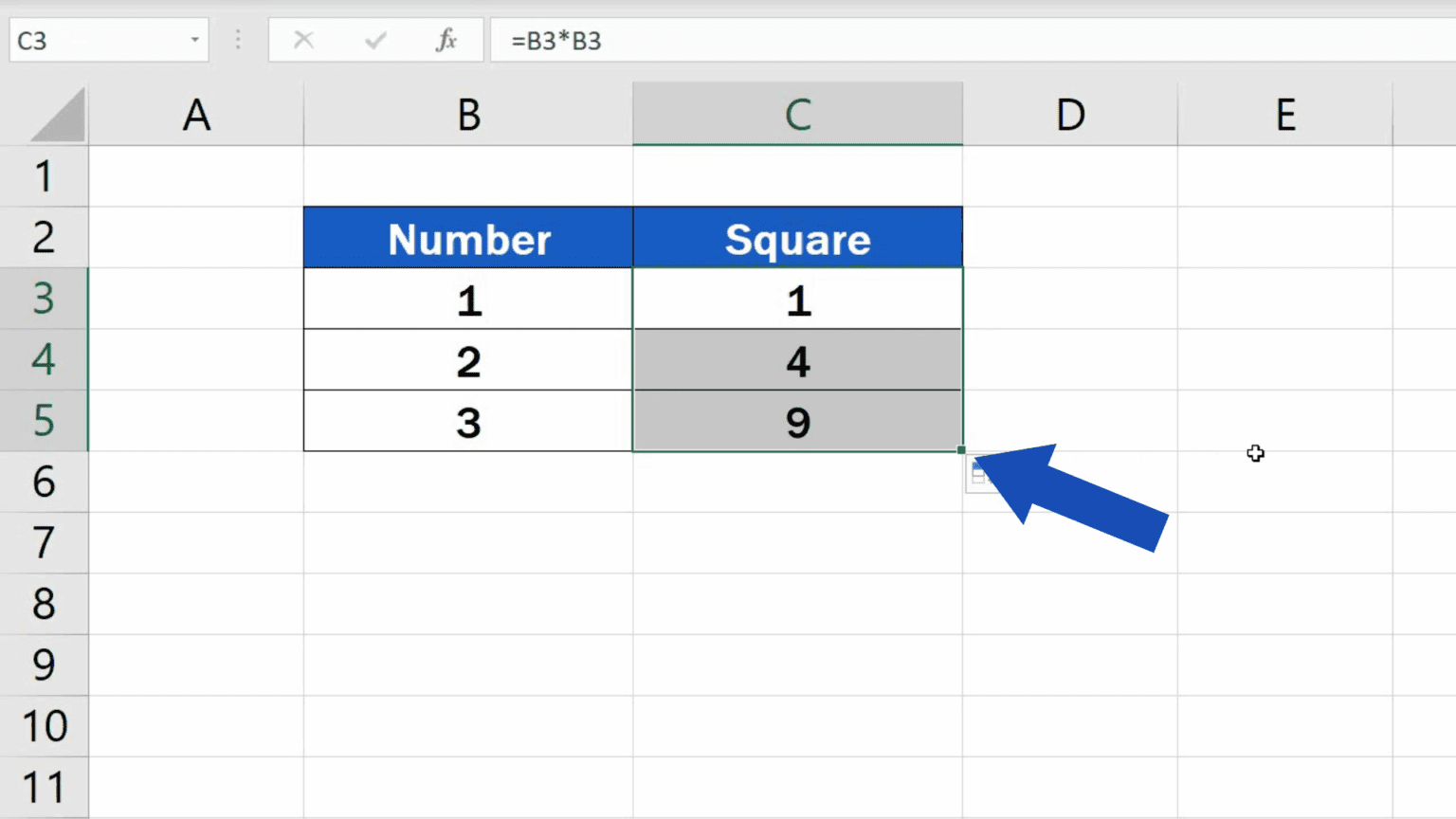Select the Square header cell
This screenshot has width=1456, height=819.
(797, 238)
